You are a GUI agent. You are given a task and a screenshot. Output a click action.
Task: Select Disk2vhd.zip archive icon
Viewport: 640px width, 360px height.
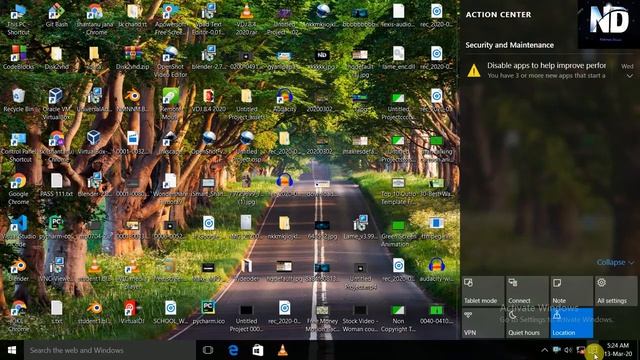coord(133,58)
